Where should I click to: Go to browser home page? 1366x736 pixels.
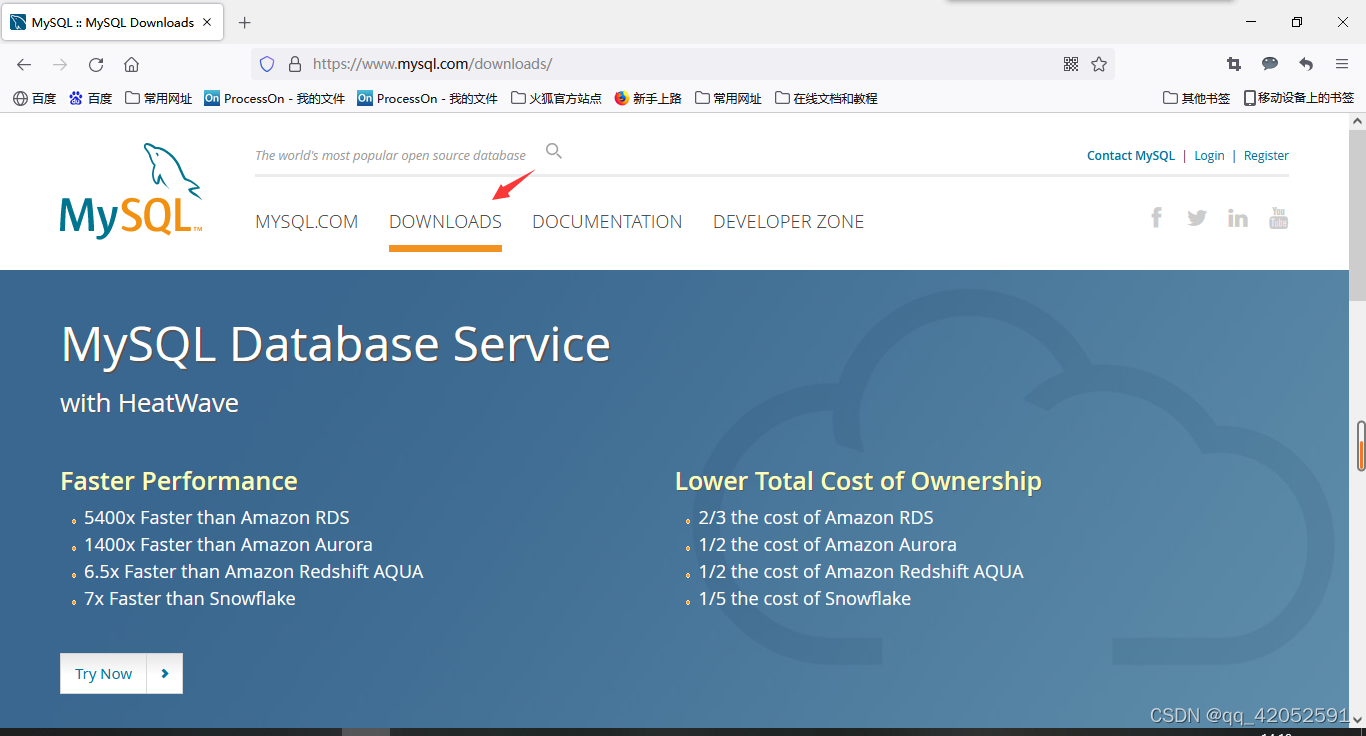tap(131, 64)
